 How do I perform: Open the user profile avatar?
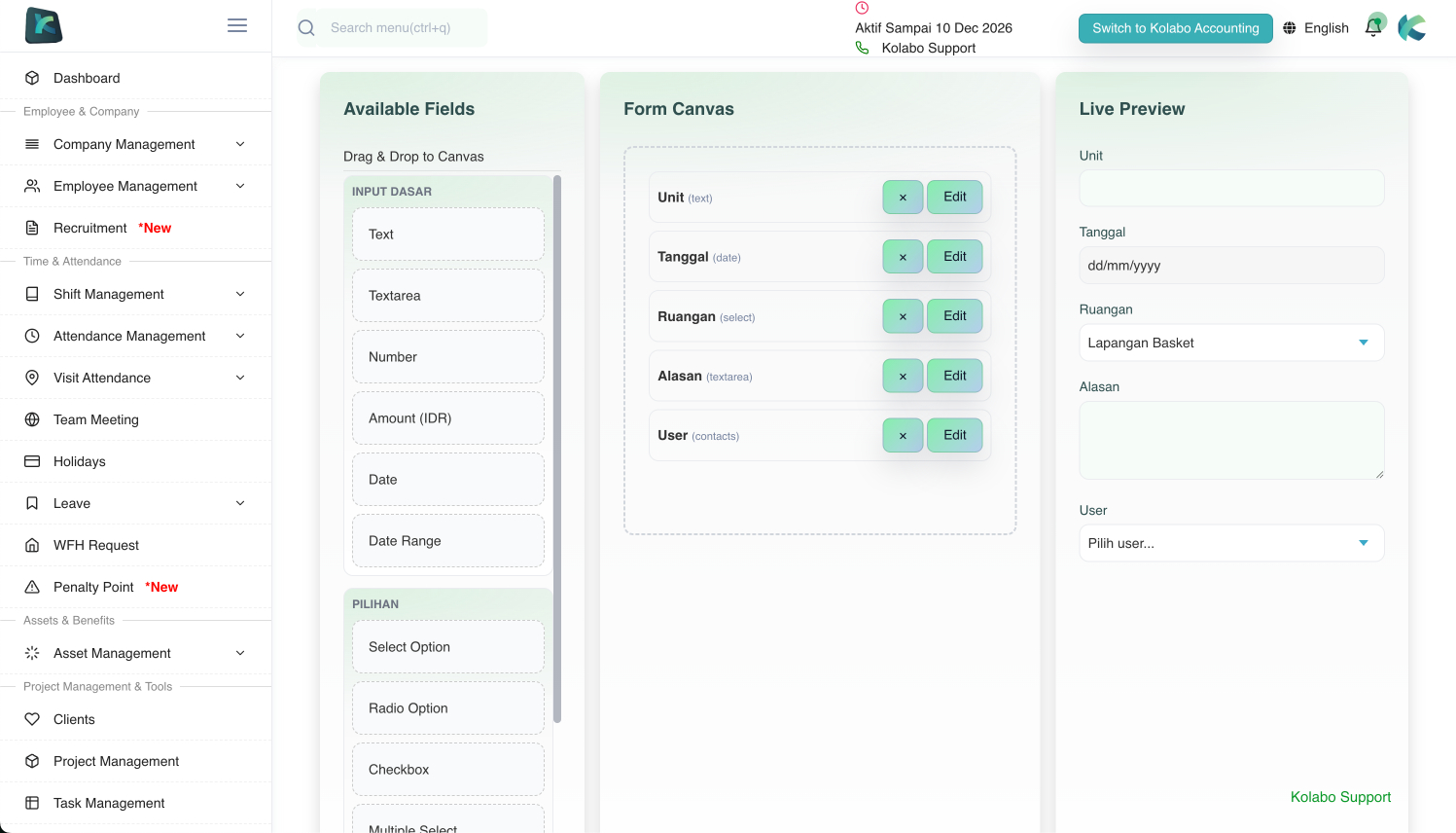click(1412, 27)
